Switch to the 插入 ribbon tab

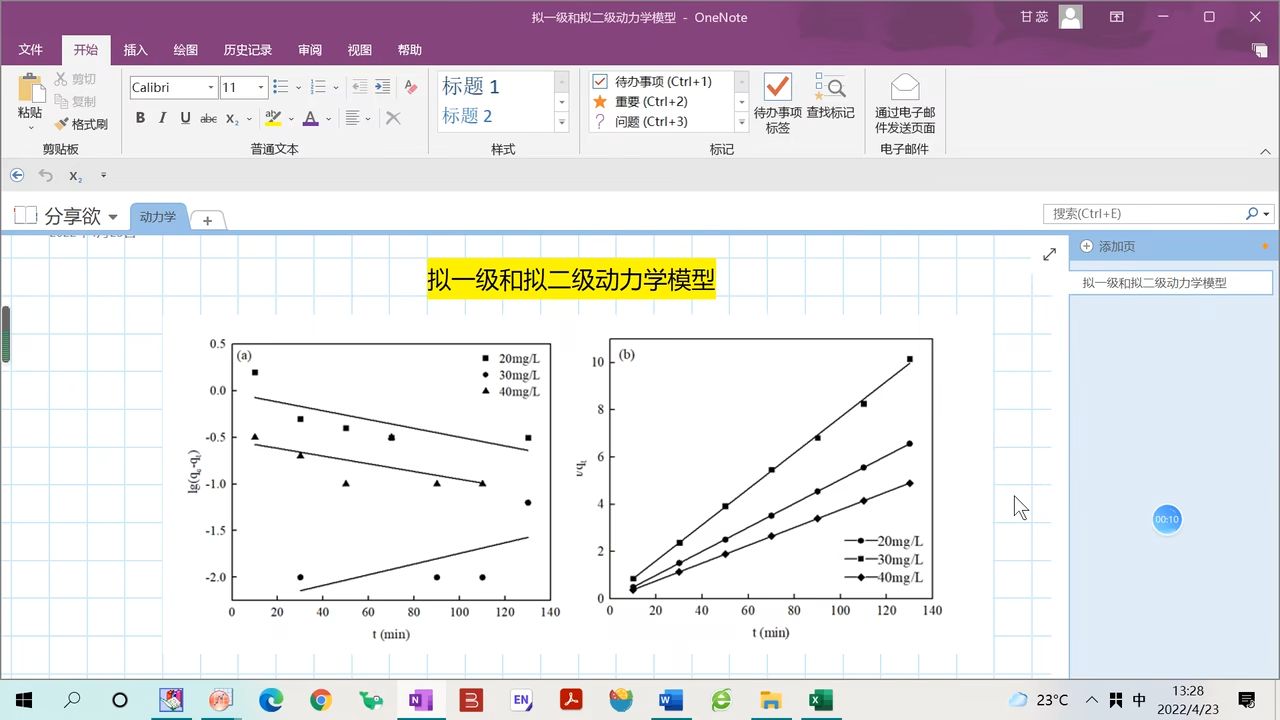pyautogui.click(x=135, y=50)
